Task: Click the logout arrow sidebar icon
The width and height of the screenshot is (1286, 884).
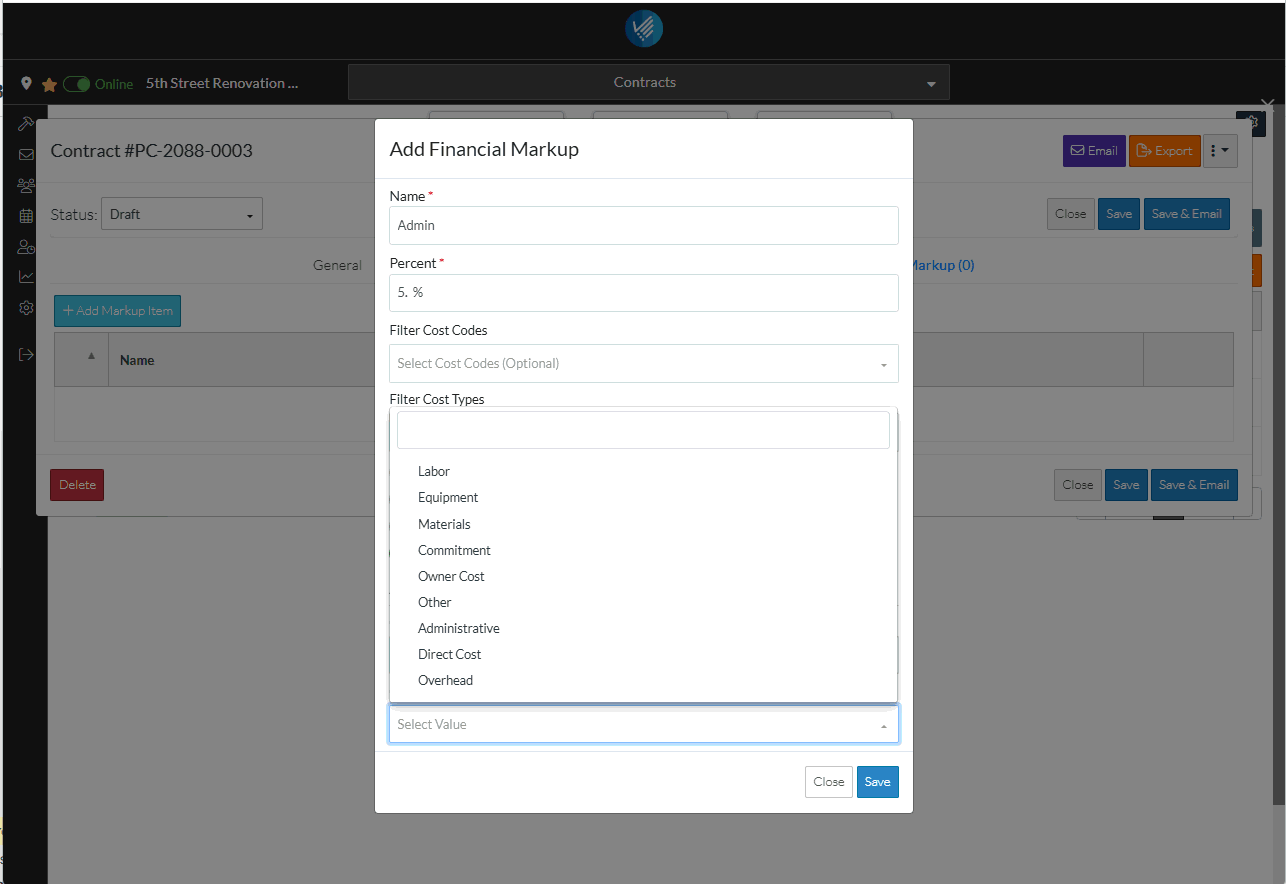Action: (x=26, y=354)
